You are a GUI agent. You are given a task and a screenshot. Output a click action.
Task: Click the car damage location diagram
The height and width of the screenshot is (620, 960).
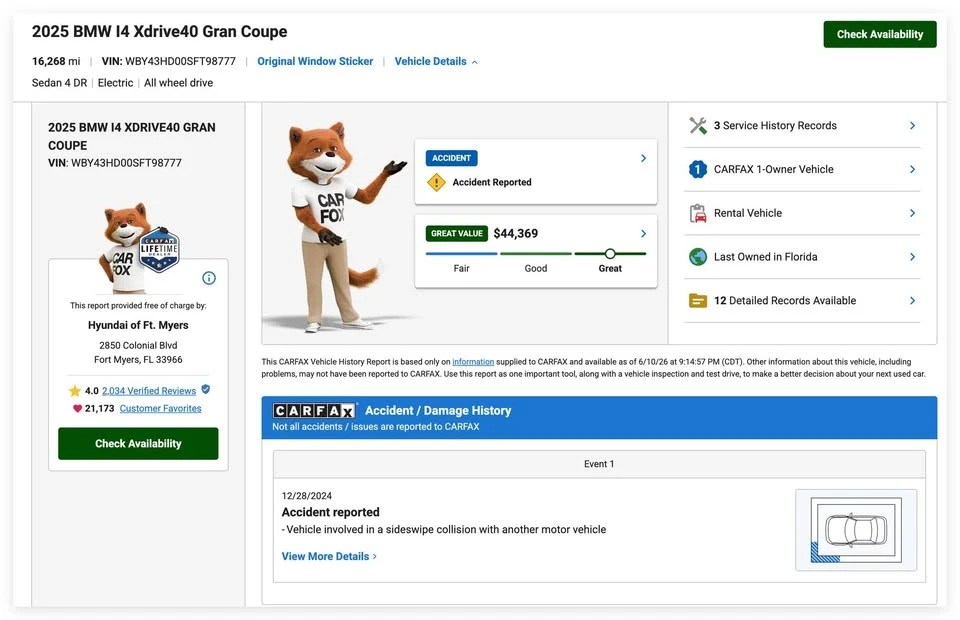click(856, 530)
